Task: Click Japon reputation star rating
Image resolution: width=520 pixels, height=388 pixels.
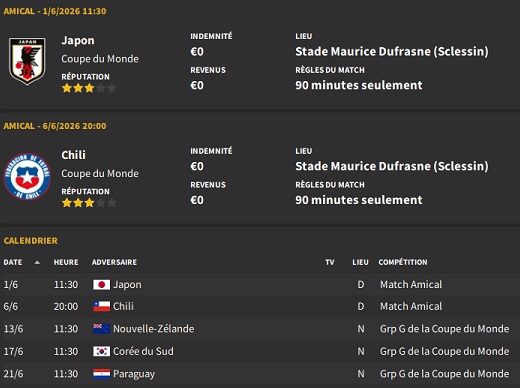Action: tap(89, 88)
